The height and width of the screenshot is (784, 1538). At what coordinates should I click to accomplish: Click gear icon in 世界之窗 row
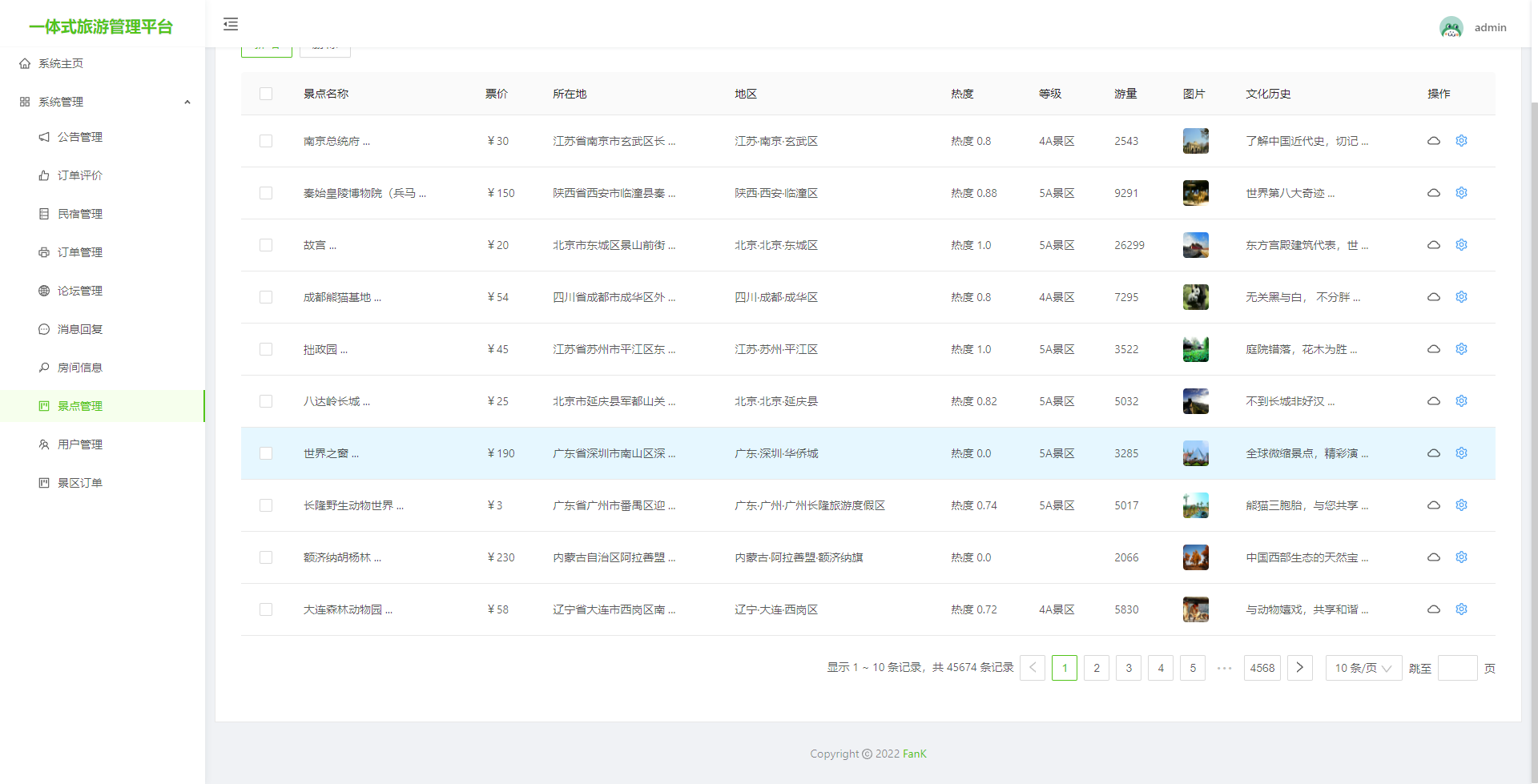(x=1461, y=453)
